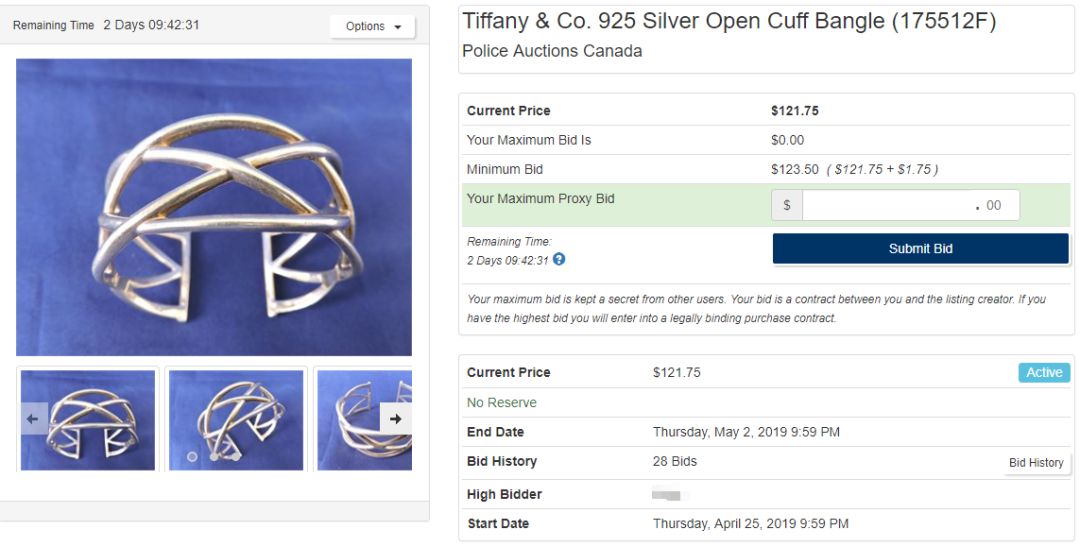
Task: Click the next thumbnail arrow
Action: point(395,419)
